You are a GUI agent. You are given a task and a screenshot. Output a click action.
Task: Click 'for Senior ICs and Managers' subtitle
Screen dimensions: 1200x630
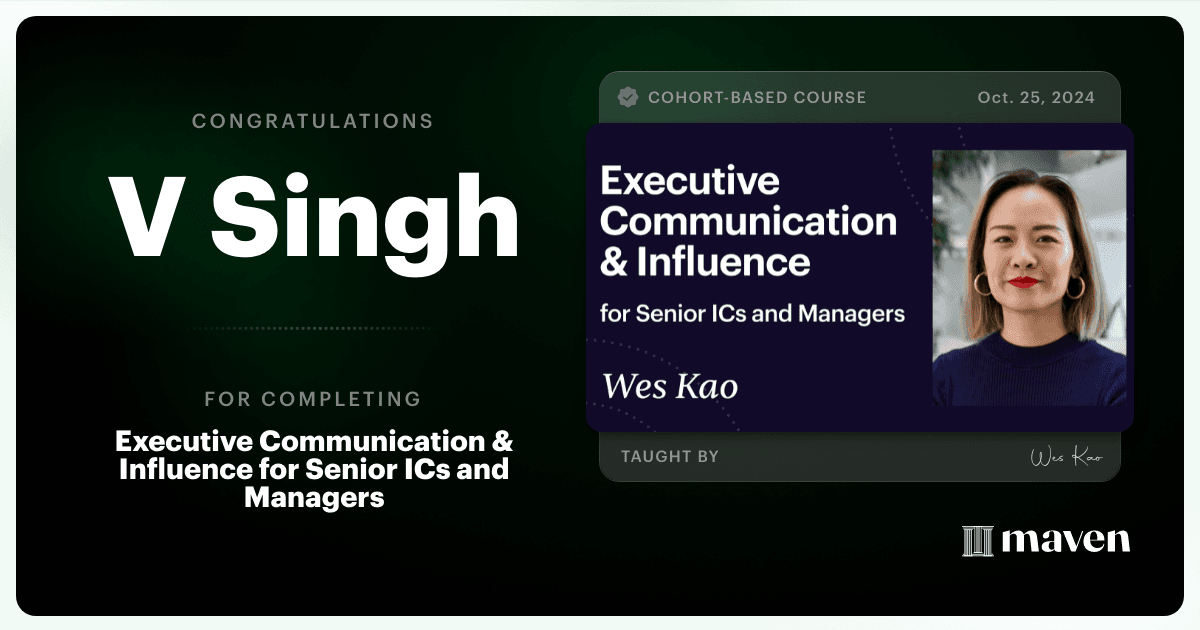point(752,314)
